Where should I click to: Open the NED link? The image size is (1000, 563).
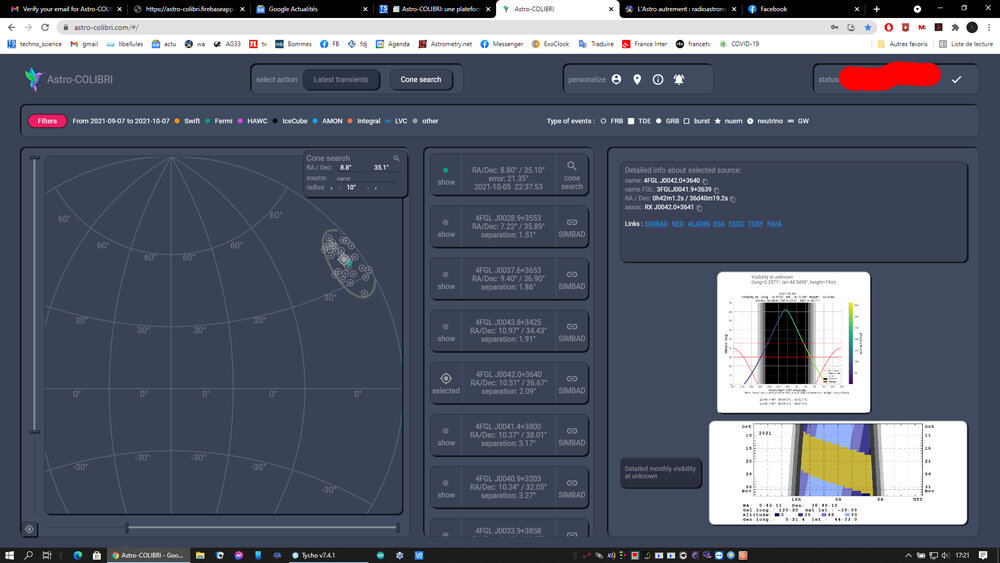[677, 224]
